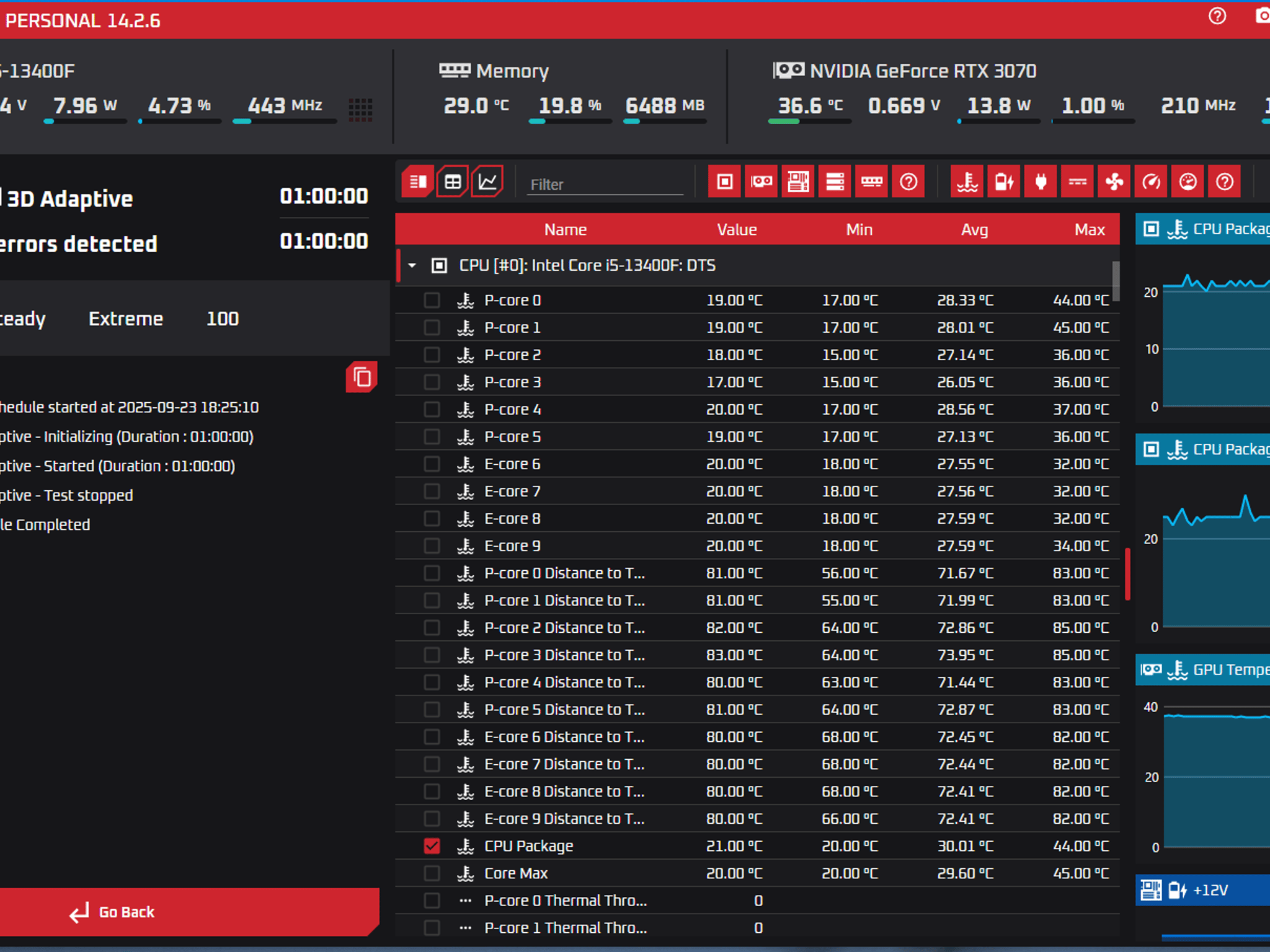Click the sensor list vertical scrollbar
This screenshot has width=1270, height=952.
coord(1116,281)
